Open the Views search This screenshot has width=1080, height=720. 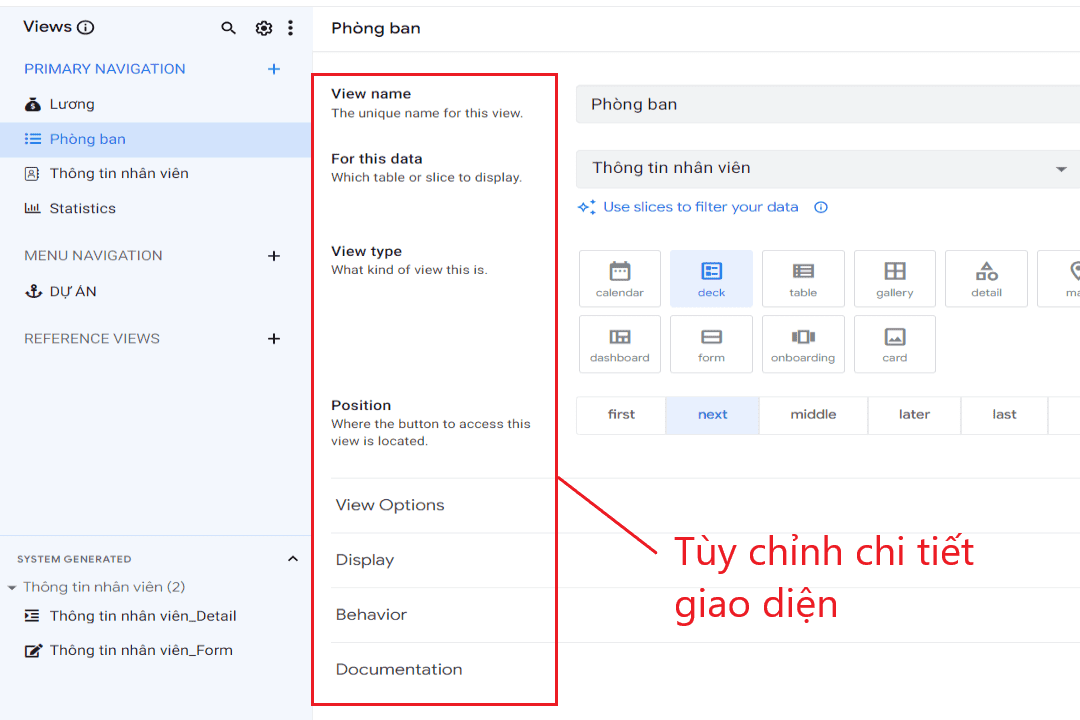(228, 27)
